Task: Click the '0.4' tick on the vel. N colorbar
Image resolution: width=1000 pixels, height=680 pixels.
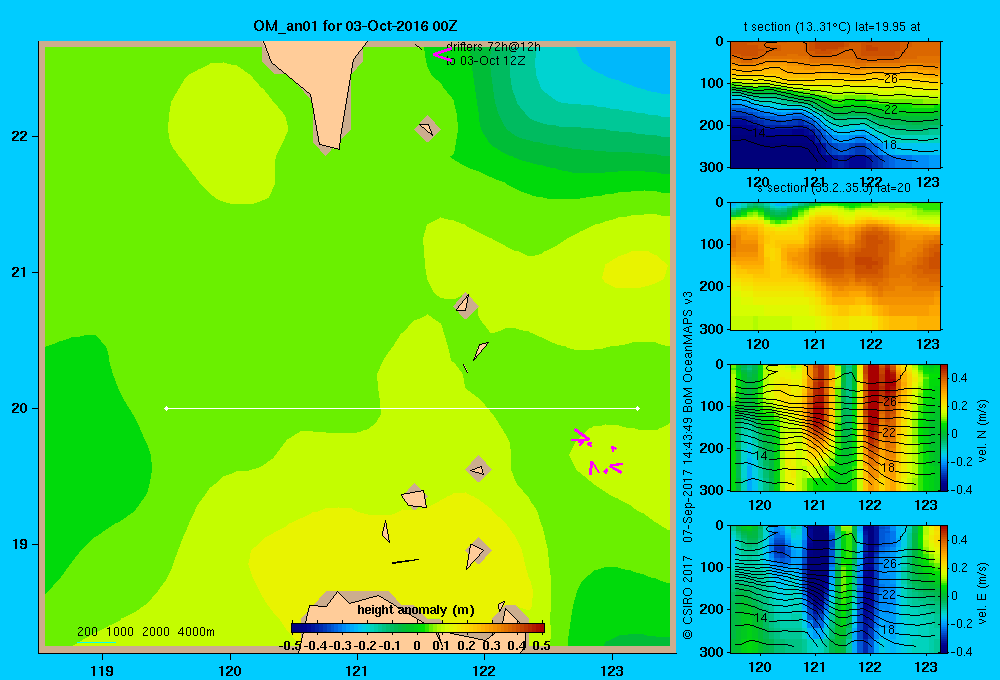Action: [x=960, y=378]
